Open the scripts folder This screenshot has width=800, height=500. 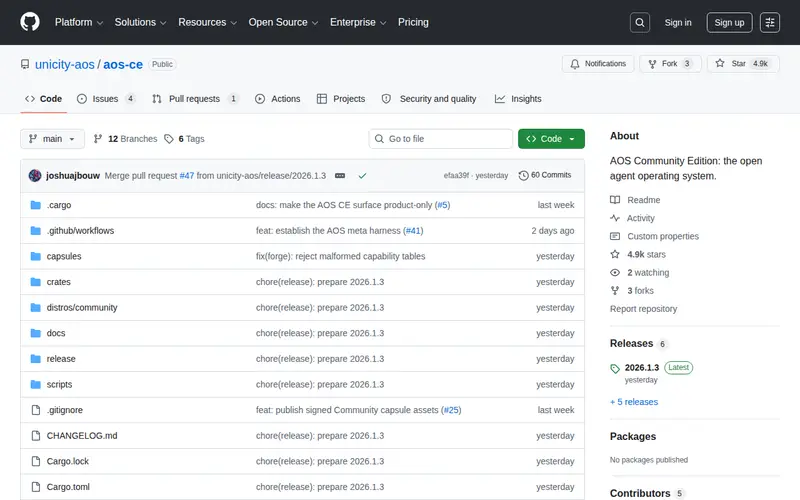(59, 384)
